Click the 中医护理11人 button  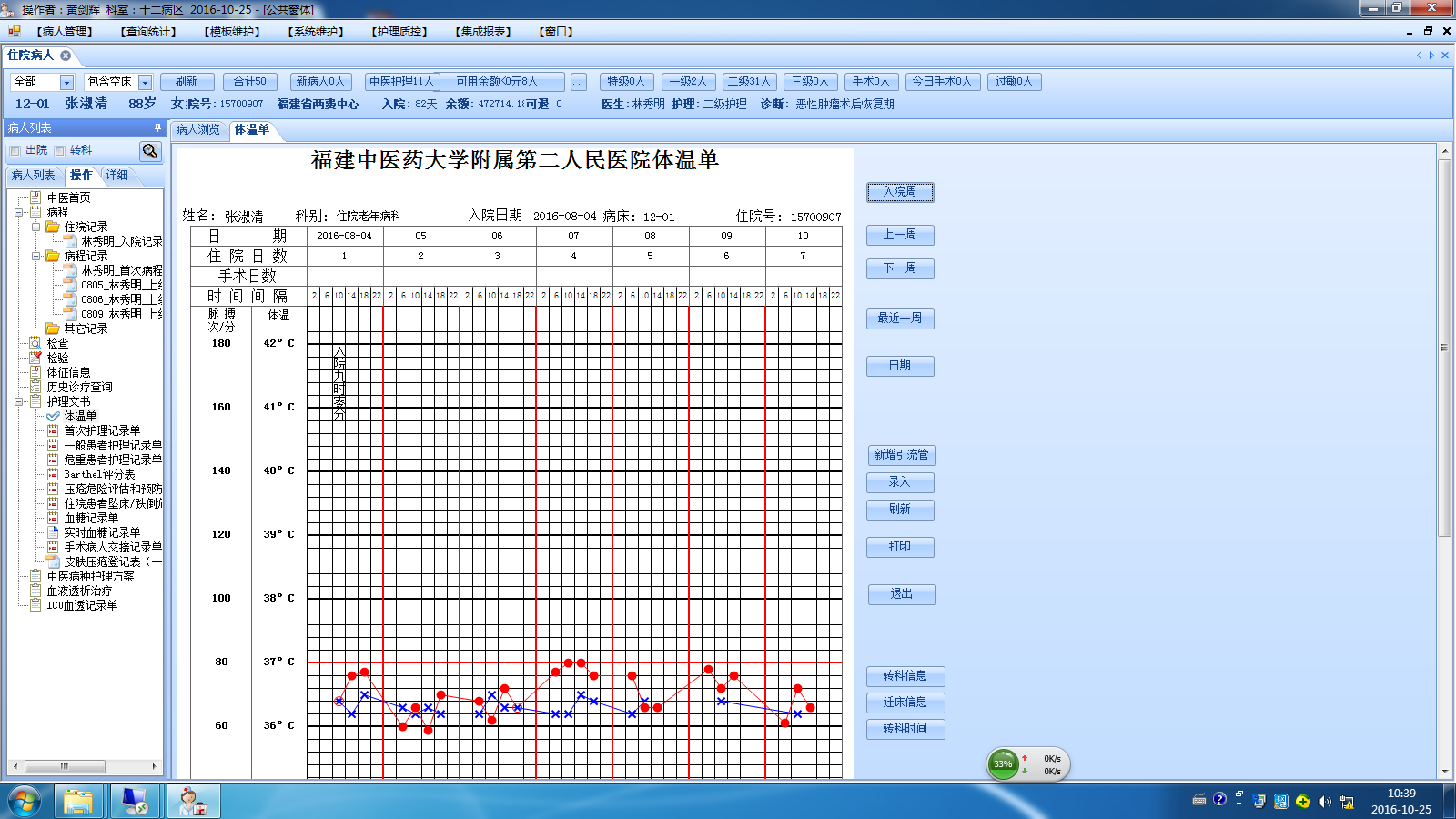tap(402, 82)
